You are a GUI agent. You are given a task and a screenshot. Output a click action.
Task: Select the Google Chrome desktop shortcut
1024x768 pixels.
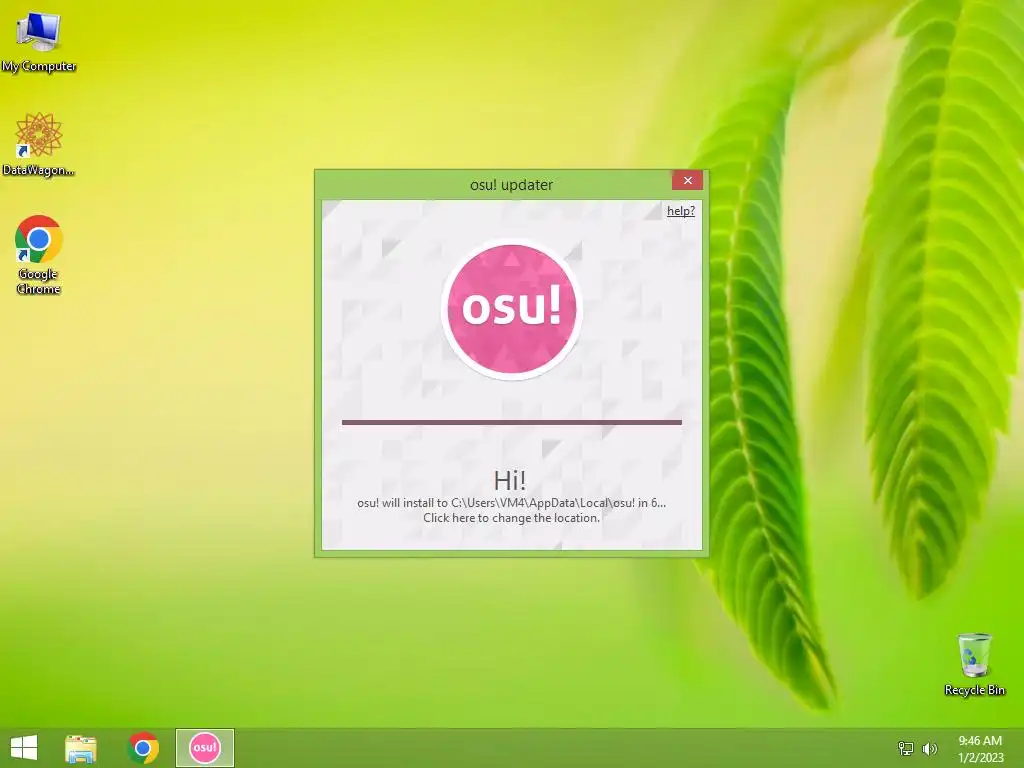tap(39, 255)
